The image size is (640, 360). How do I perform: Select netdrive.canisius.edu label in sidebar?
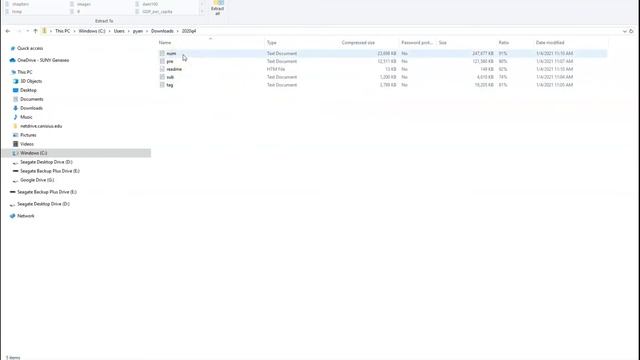[x=41, y=126]
